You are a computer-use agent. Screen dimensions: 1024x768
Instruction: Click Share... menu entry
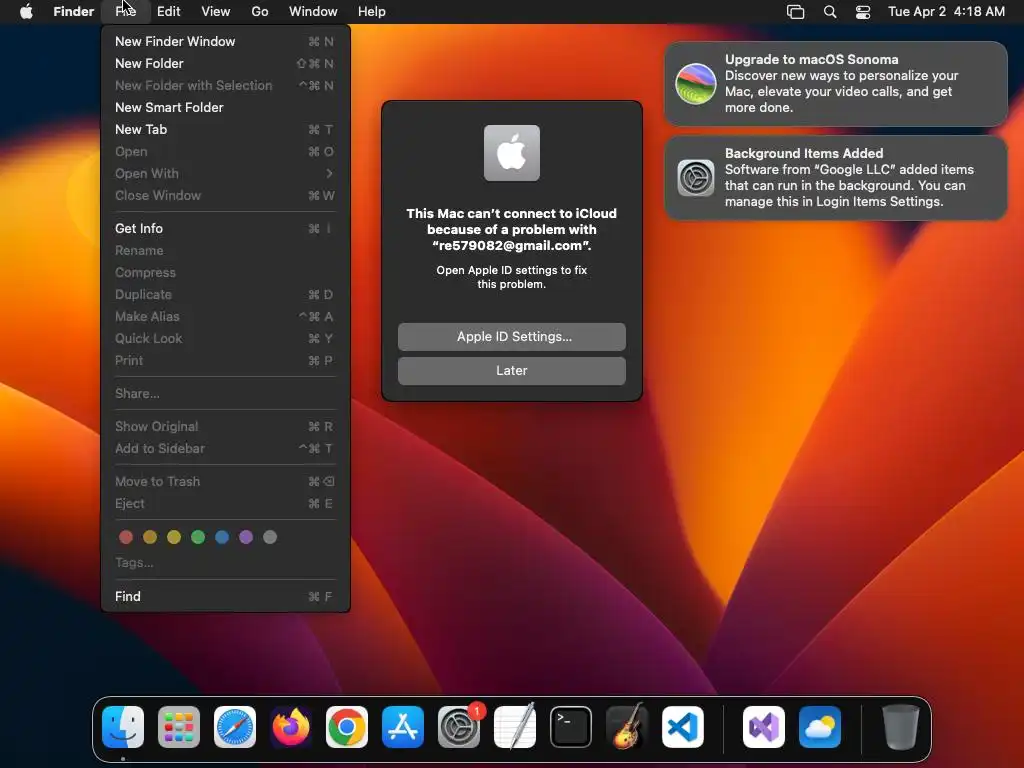(x=225, y=393)
